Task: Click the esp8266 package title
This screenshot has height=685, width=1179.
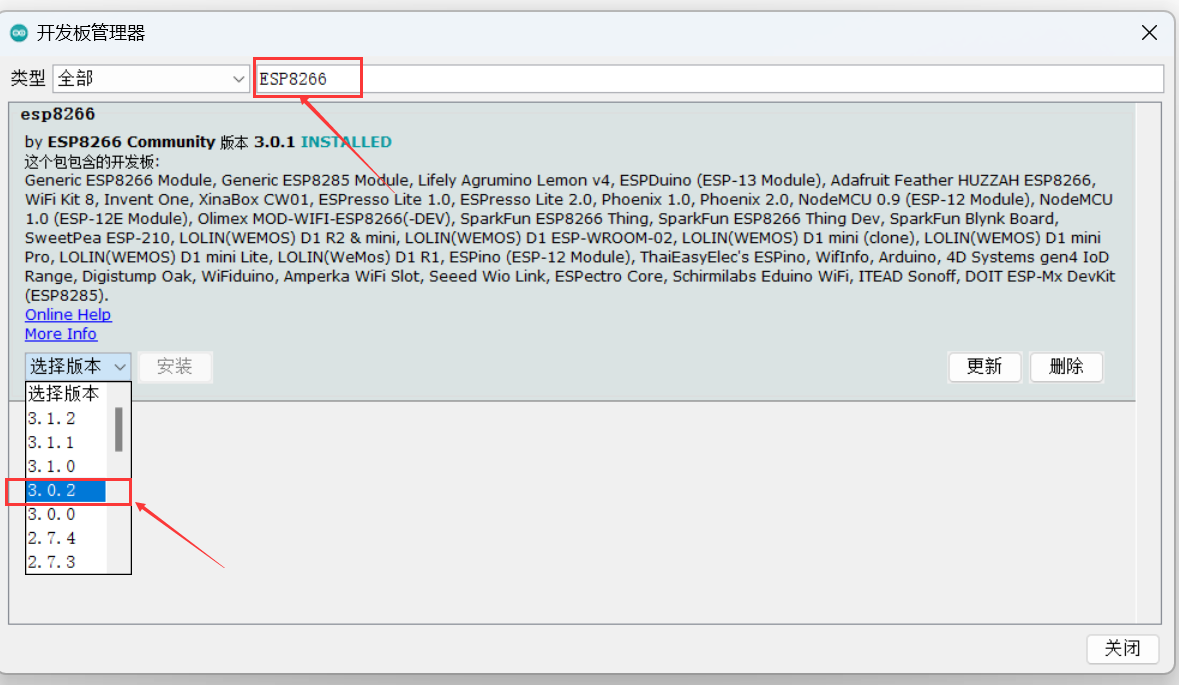Action: (x=58, y=114)
